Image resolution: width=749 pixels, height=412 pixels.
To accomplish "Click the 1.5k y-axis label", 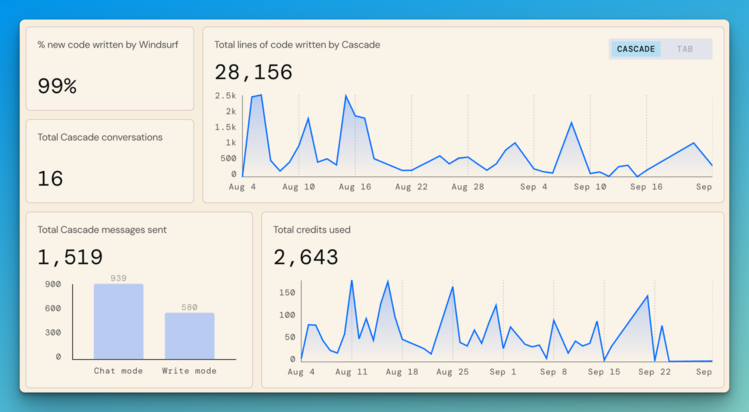I will [x=225, y=127].
